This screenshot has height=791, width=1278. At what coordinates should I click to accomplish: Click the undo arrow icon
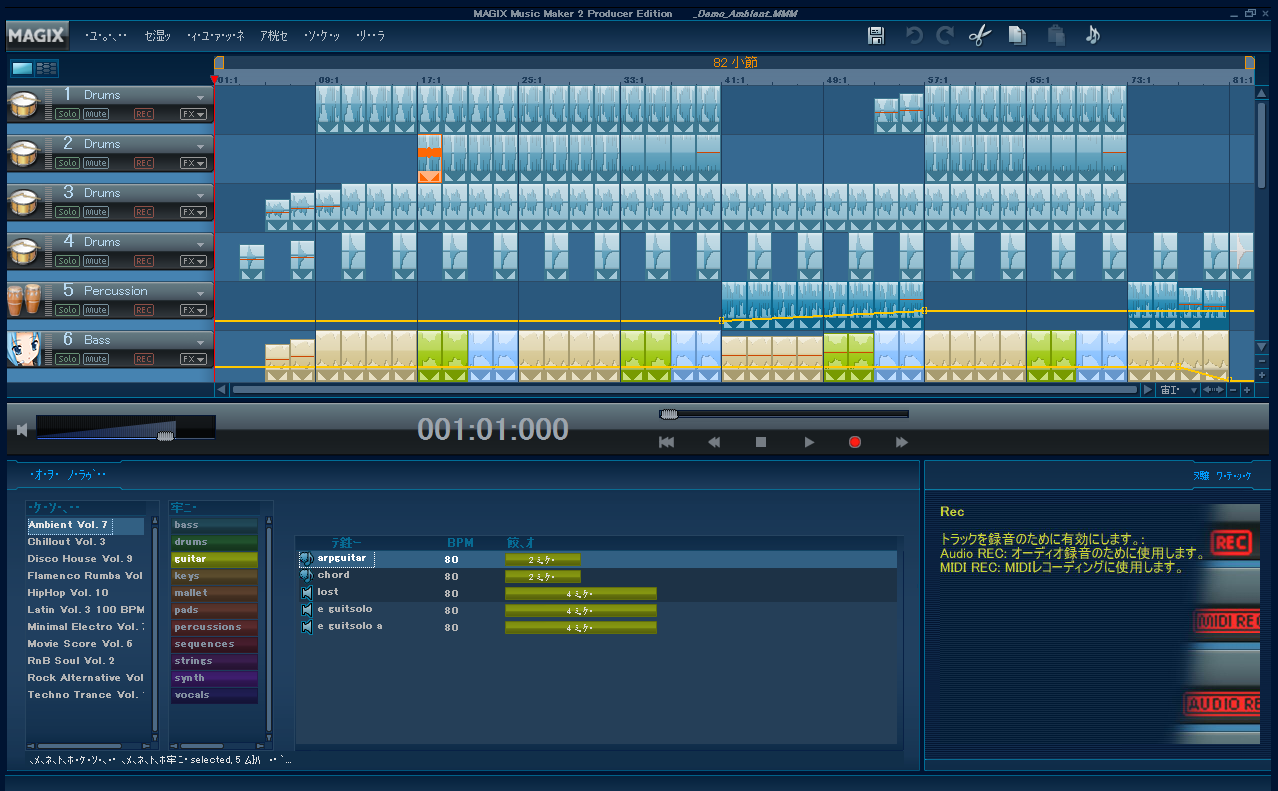pyautogui.click(x=913, y=36)
